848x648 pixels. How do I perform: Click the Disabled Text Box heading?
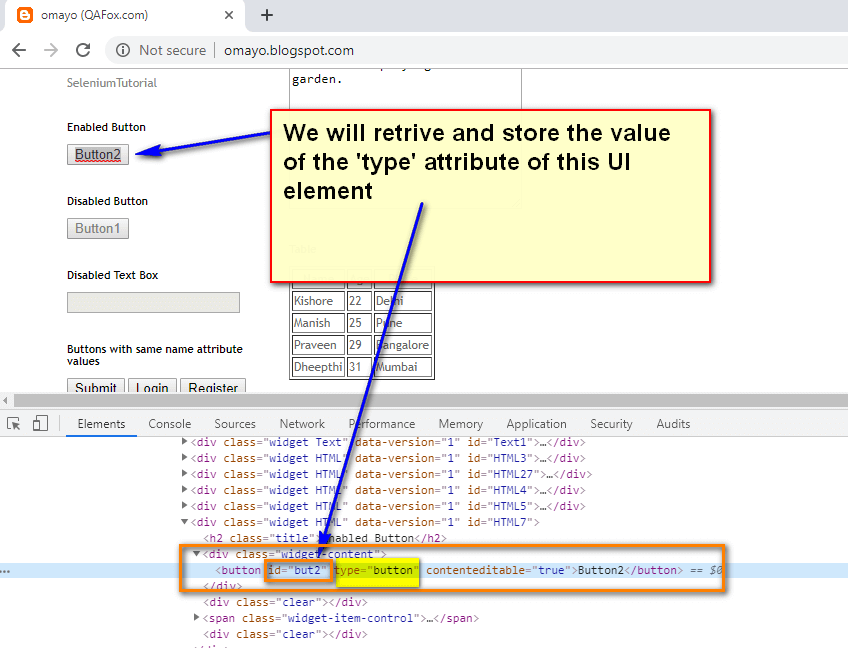112,275
